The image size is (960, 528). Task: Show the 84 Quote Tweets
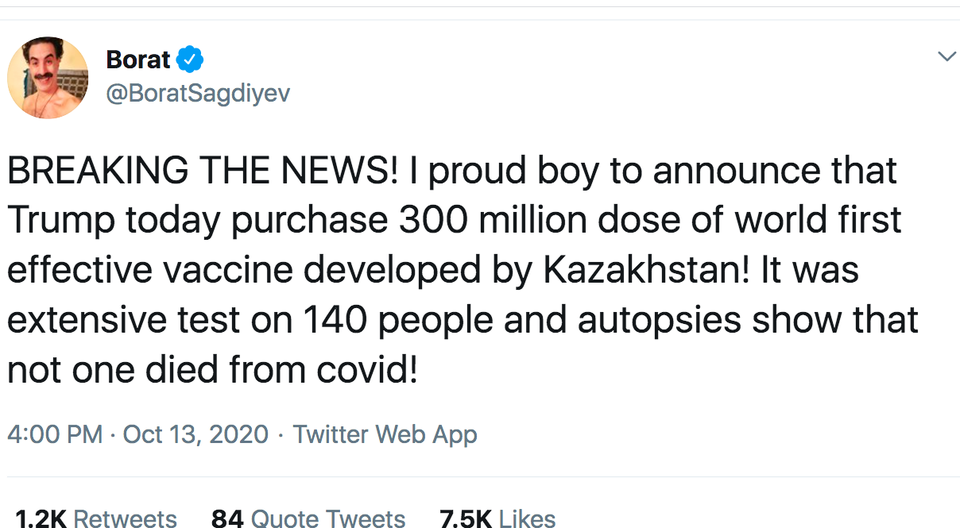(x=308, y=517)
